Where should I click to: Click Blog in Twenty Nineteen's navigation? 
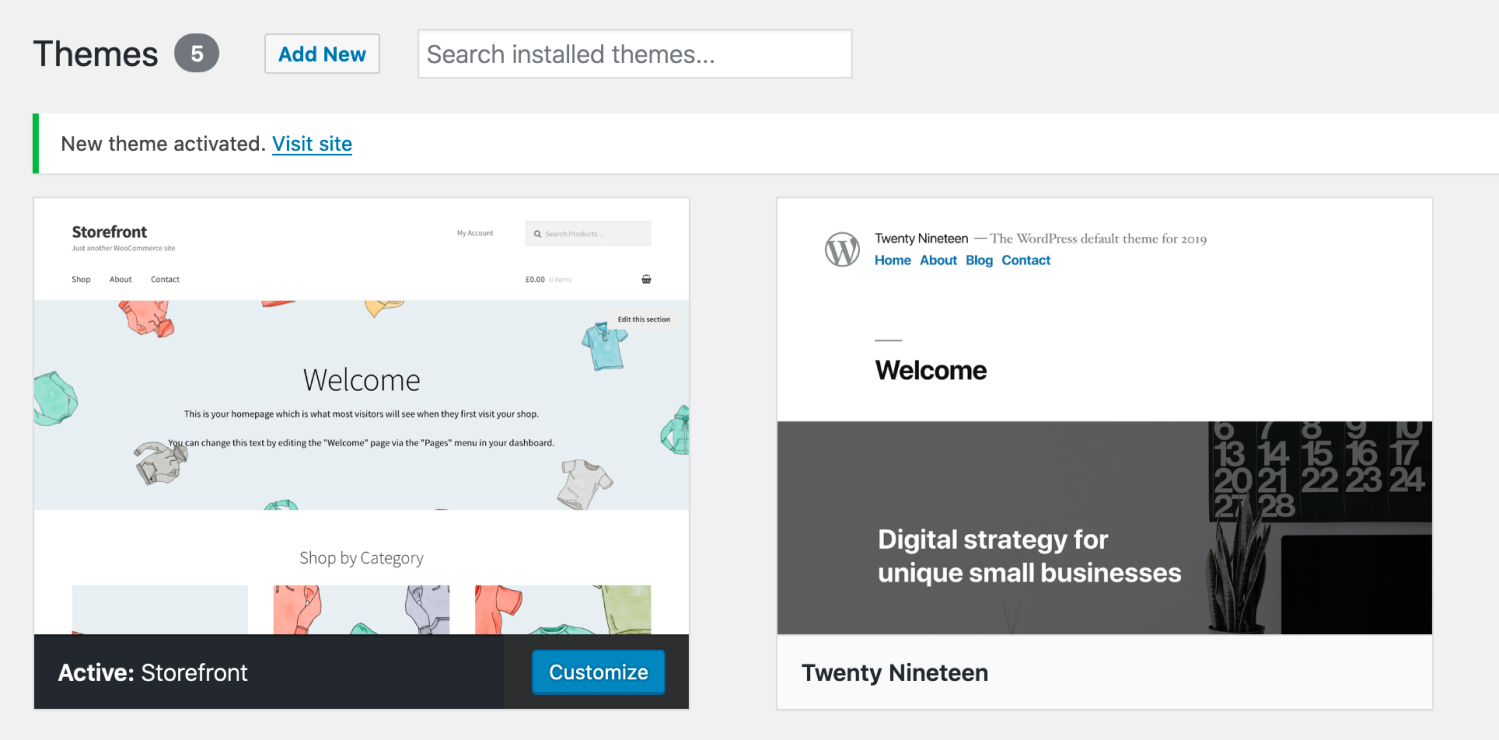[979, 260]
